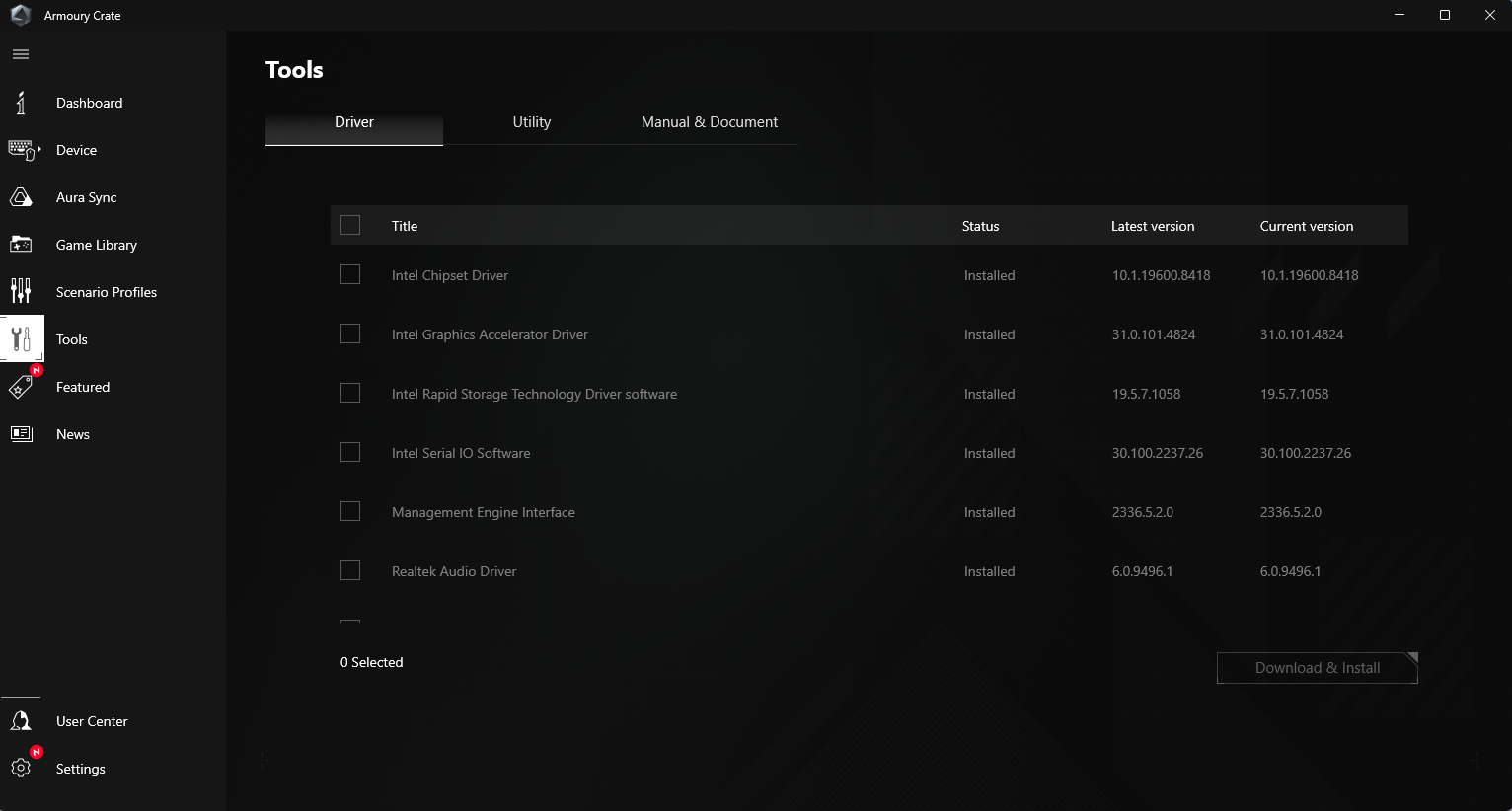Open the Manual & Document tab
The image size is (1512, 811).
coord(710,122)
